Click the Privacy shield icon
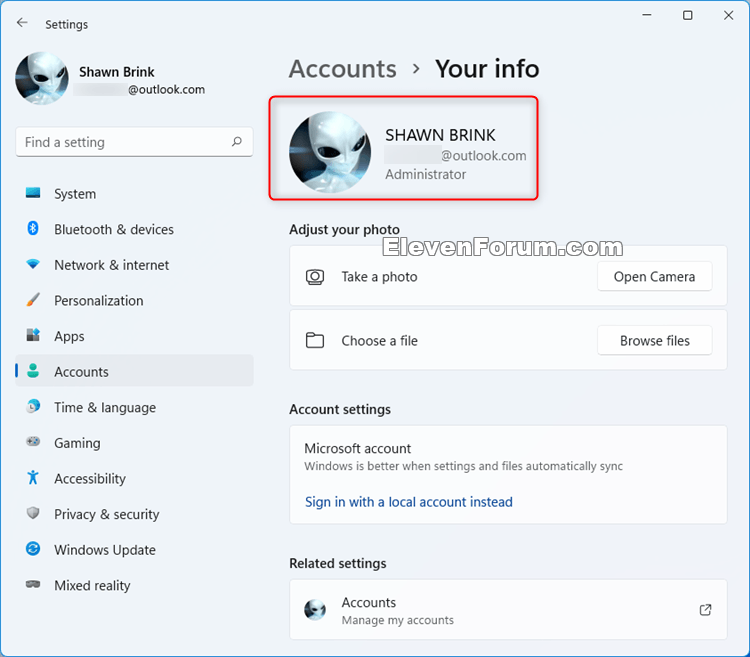750x657 pixels. 33,513
